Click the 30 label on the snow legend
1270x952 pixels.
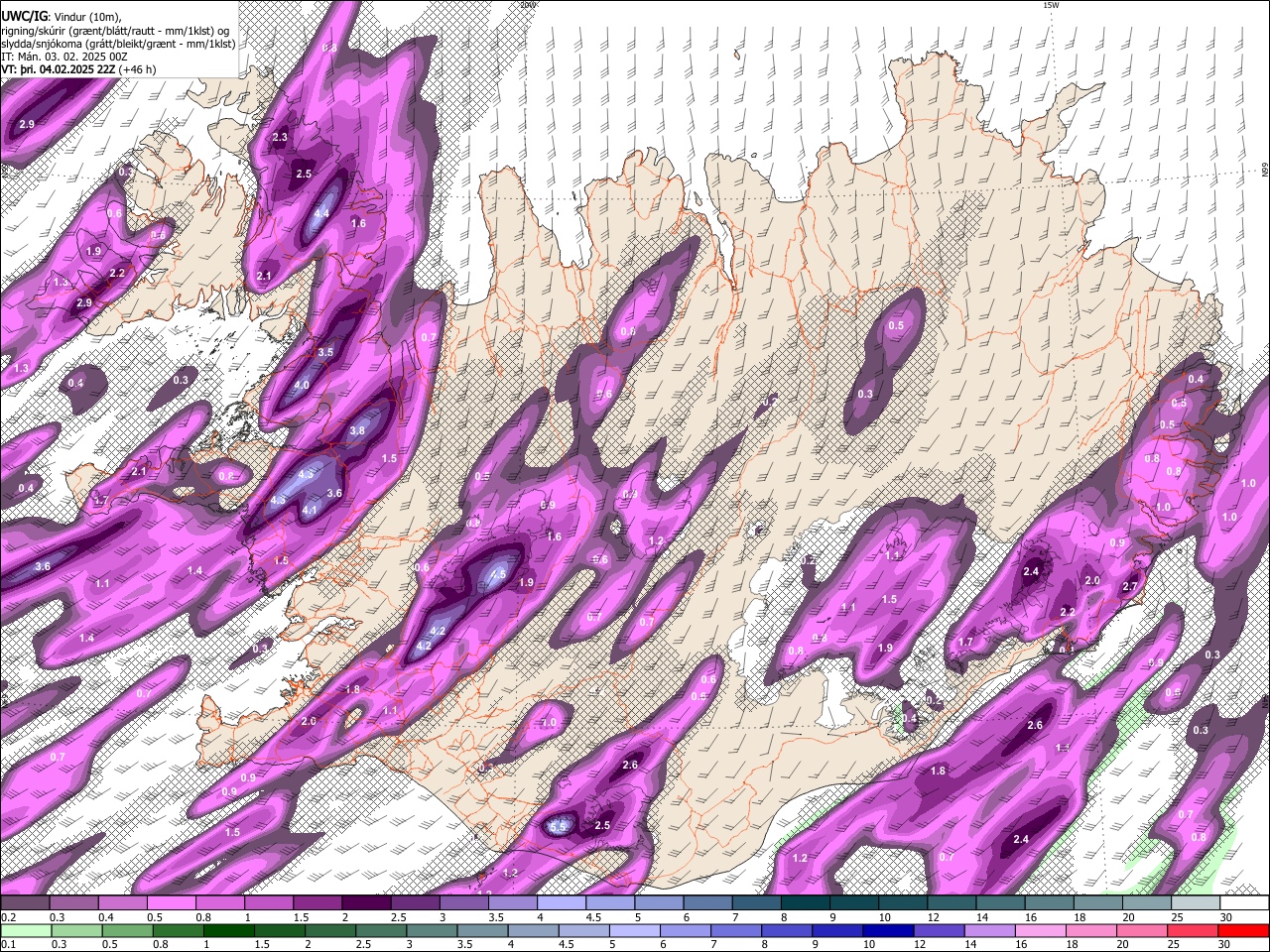point(1226,917)
